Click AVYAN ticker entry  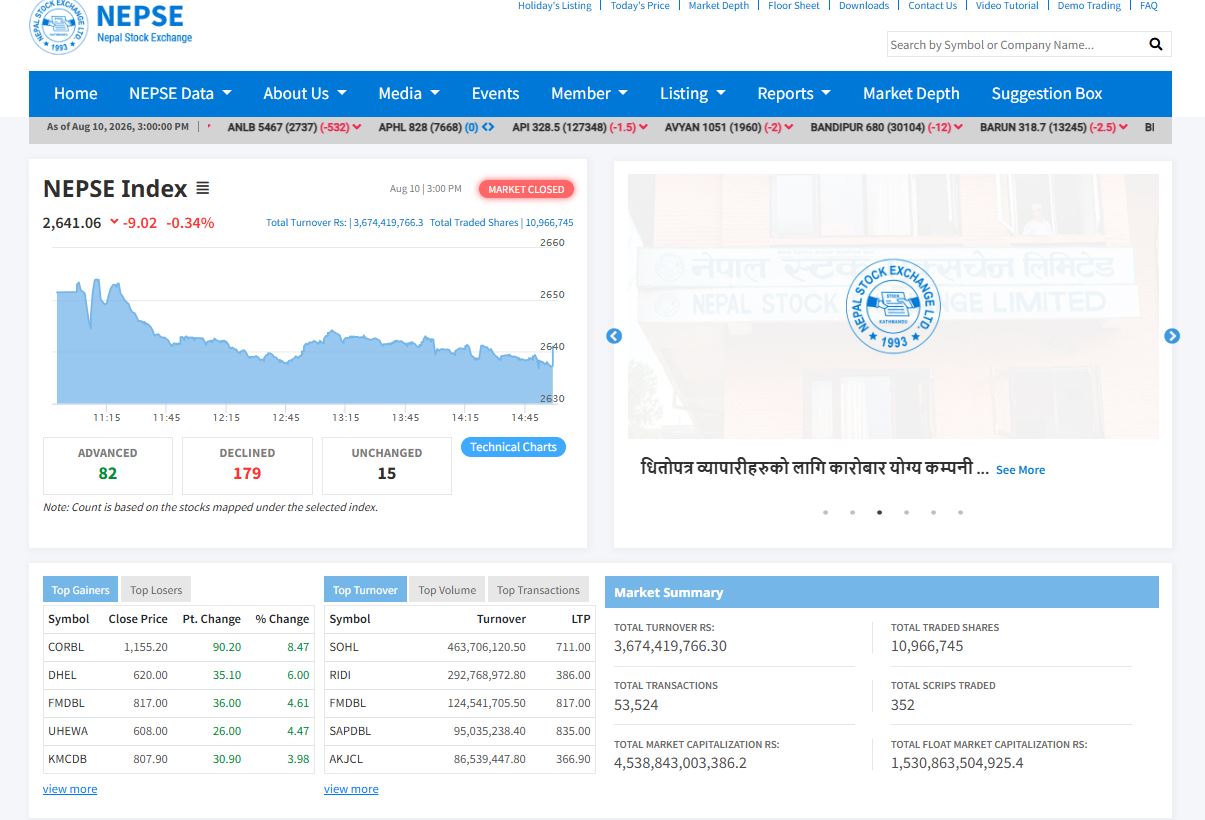coord(729,127)
